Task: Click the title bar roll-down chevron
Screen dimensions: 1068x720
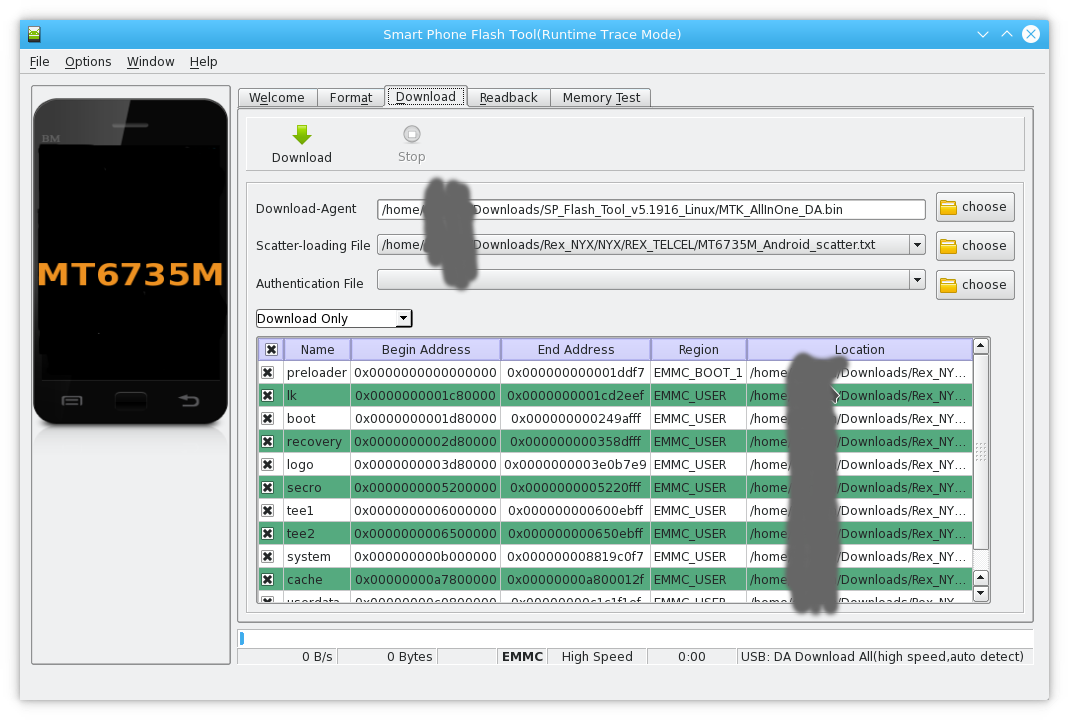Action: tap(982, 34)
